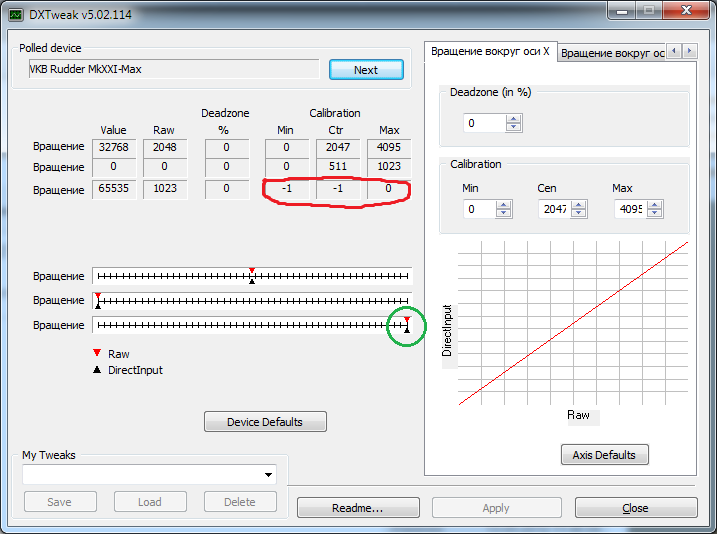
Task: Click the Deadzone percent input field
Action: (x=484, y=123)
